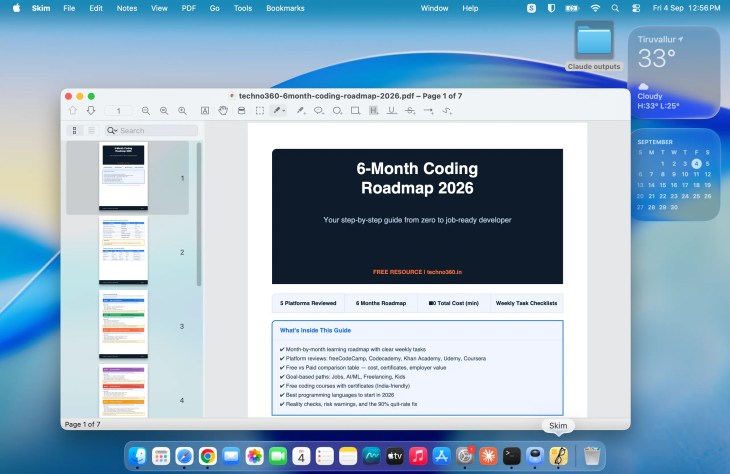Click 'What's Inside This Guide' heading
Image resolution: width=730 pixels, height=474 pixels.
pyautogui.click(x=315, y=330)
